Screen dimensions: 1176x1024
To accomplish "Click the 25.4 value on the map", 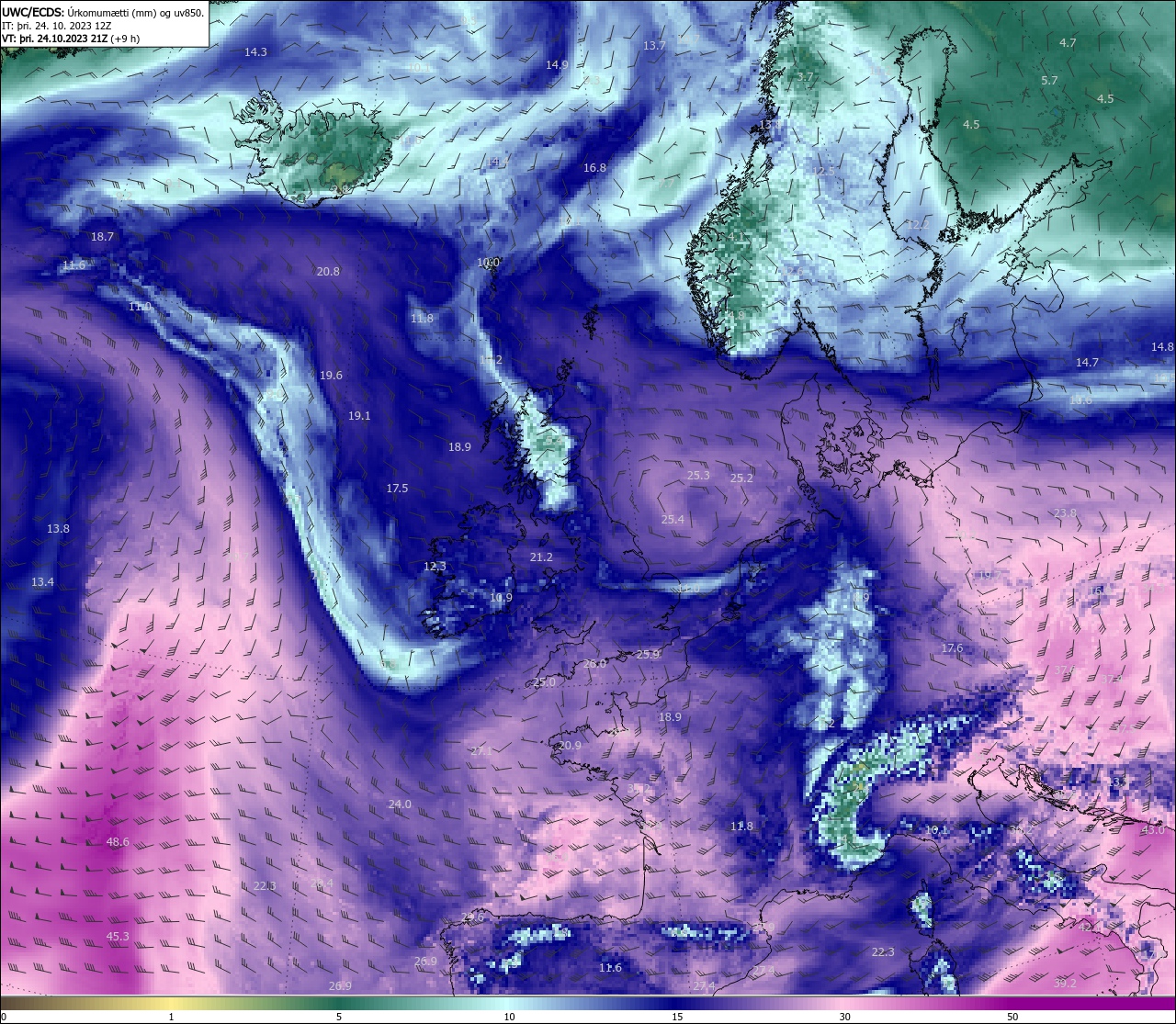I will point(673,520).
